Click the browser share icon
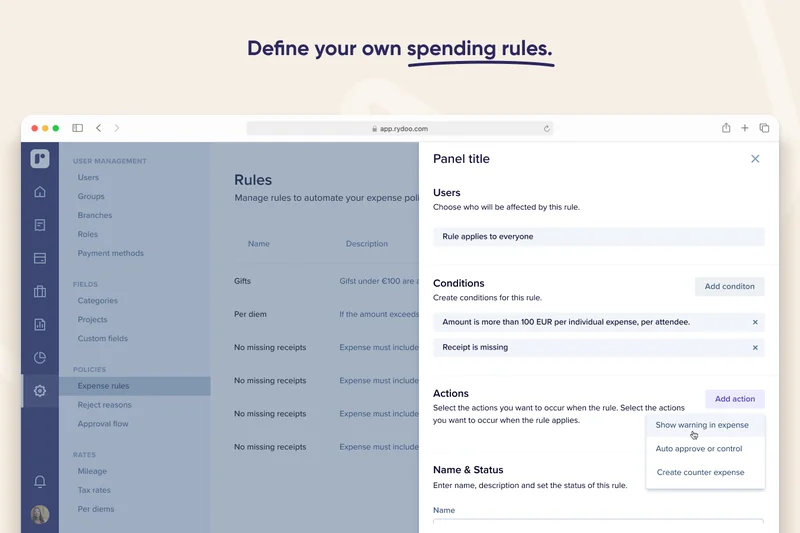 [726, 128]
